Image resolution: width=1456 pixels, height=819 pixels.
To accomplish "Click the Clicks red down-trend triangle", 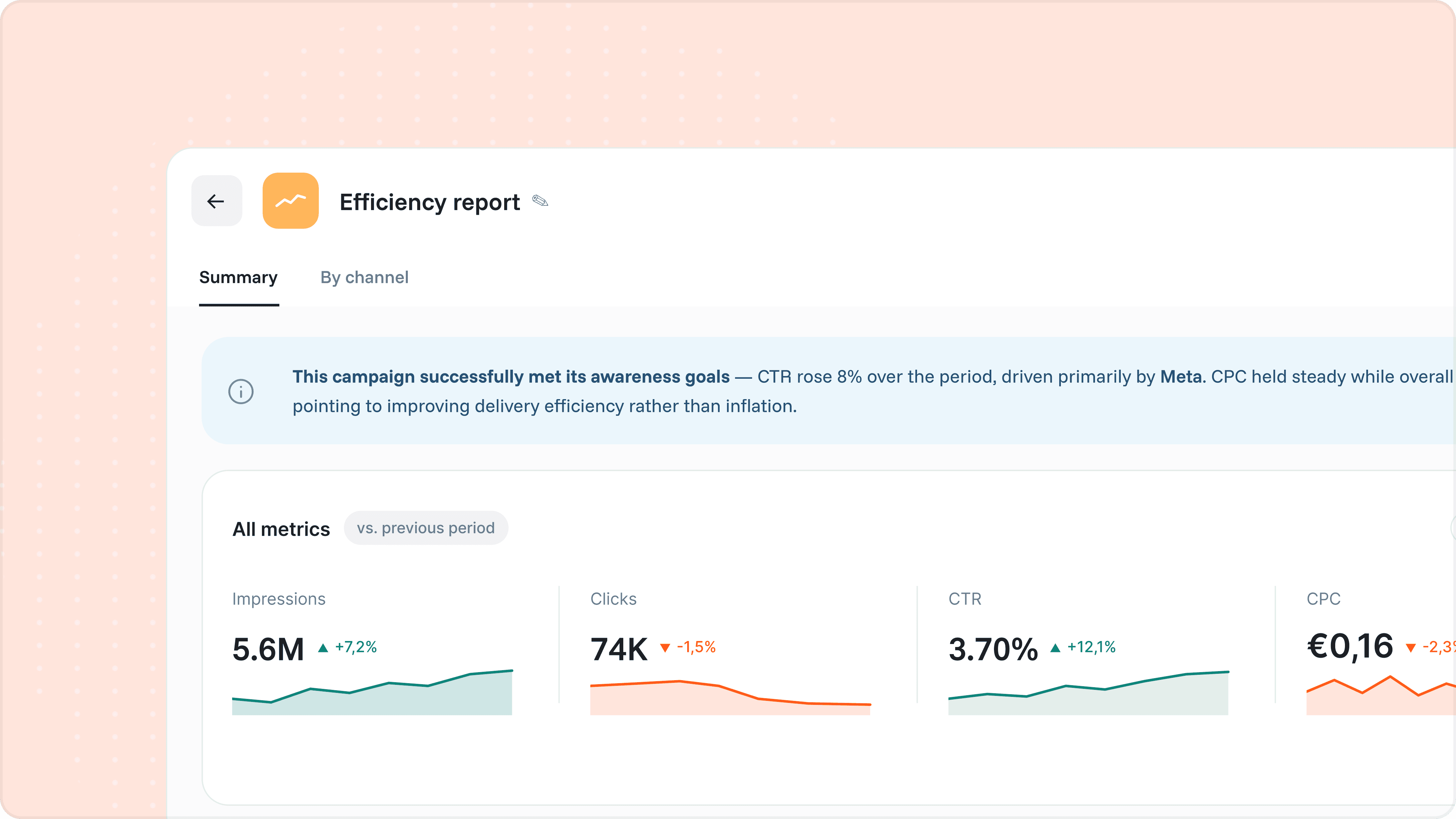I will pyautogui.click(x=665, y=648).
